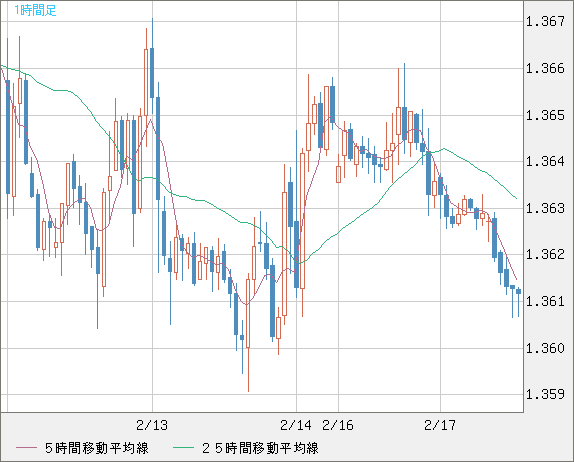
Task: Click the 1.364 price axis label
Action: (545, 161)
